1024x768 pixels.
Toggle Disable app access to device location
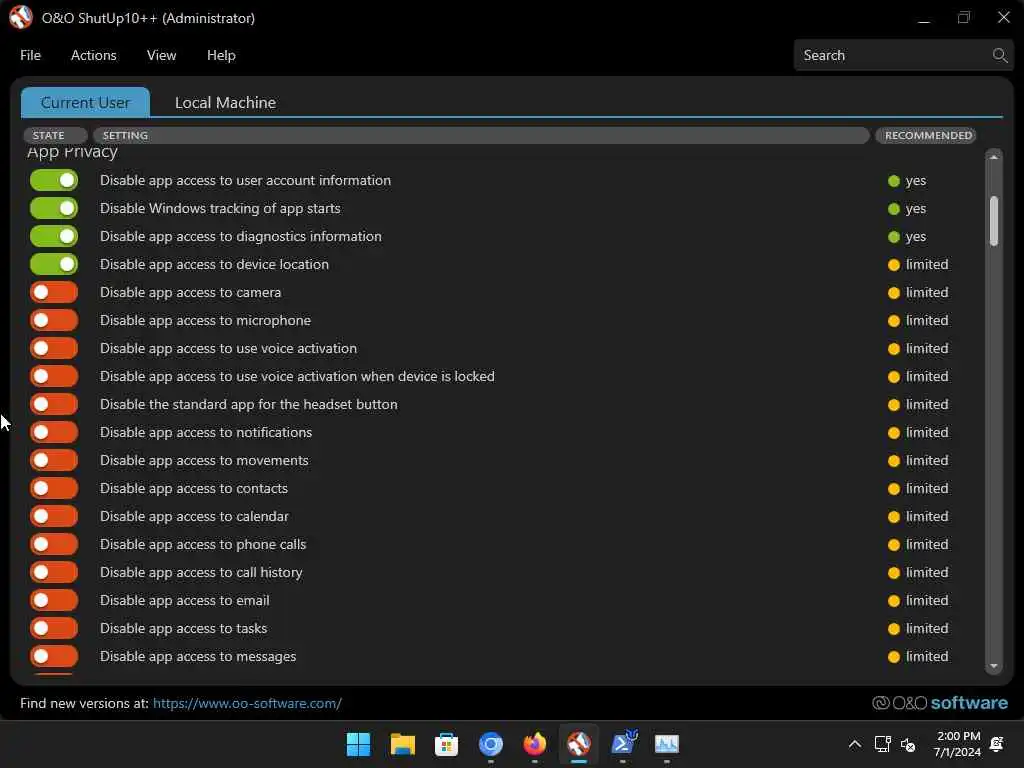coord(54,264)
